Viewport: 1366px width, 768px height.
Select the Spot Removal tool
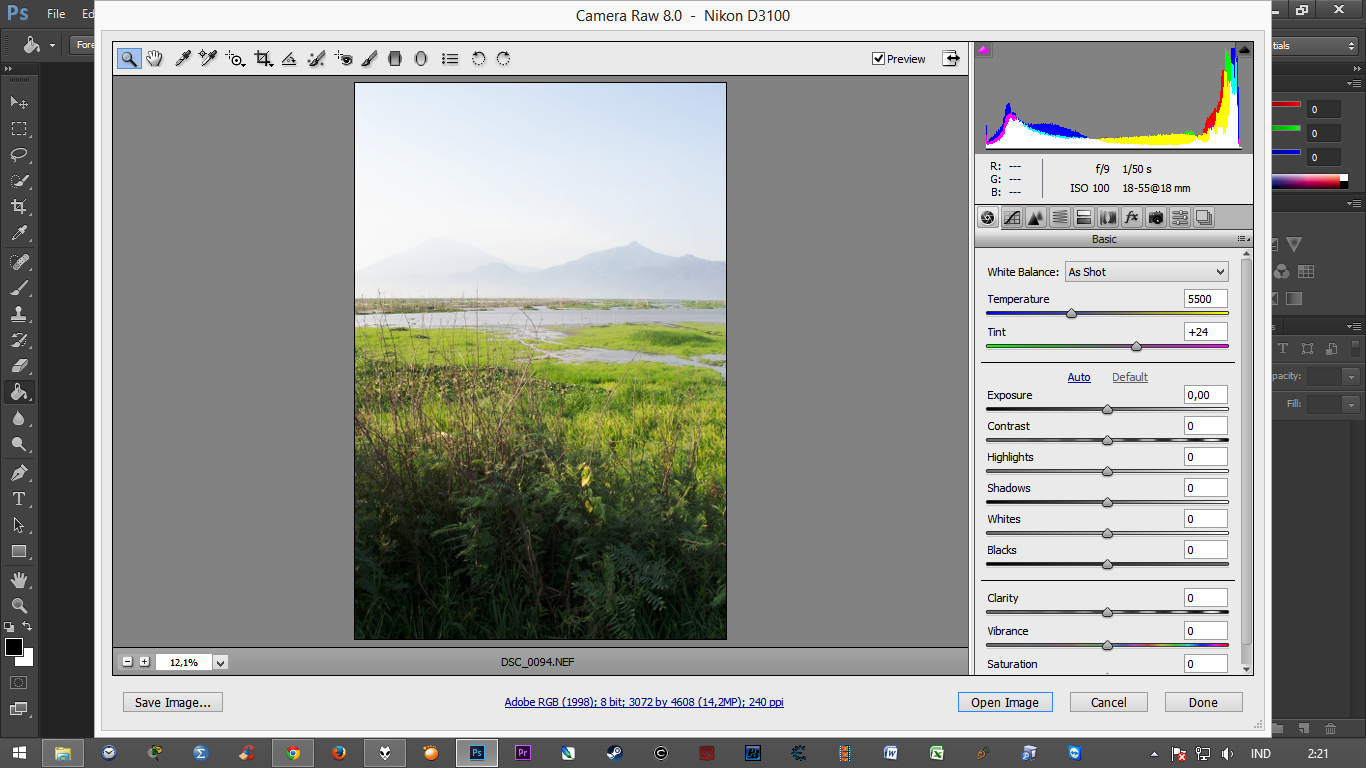[x=316, y=59]
